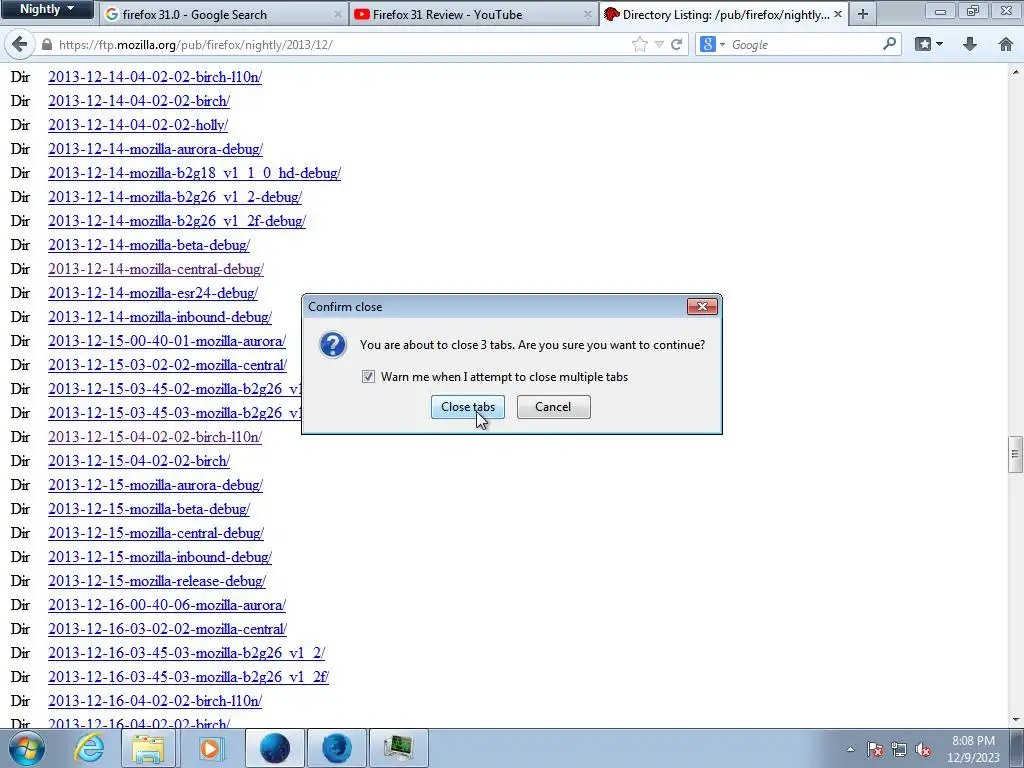Launch Internet Explorer from the taskbar
The height and width of the screenshot is (768, 1024).
pos(89,748)
